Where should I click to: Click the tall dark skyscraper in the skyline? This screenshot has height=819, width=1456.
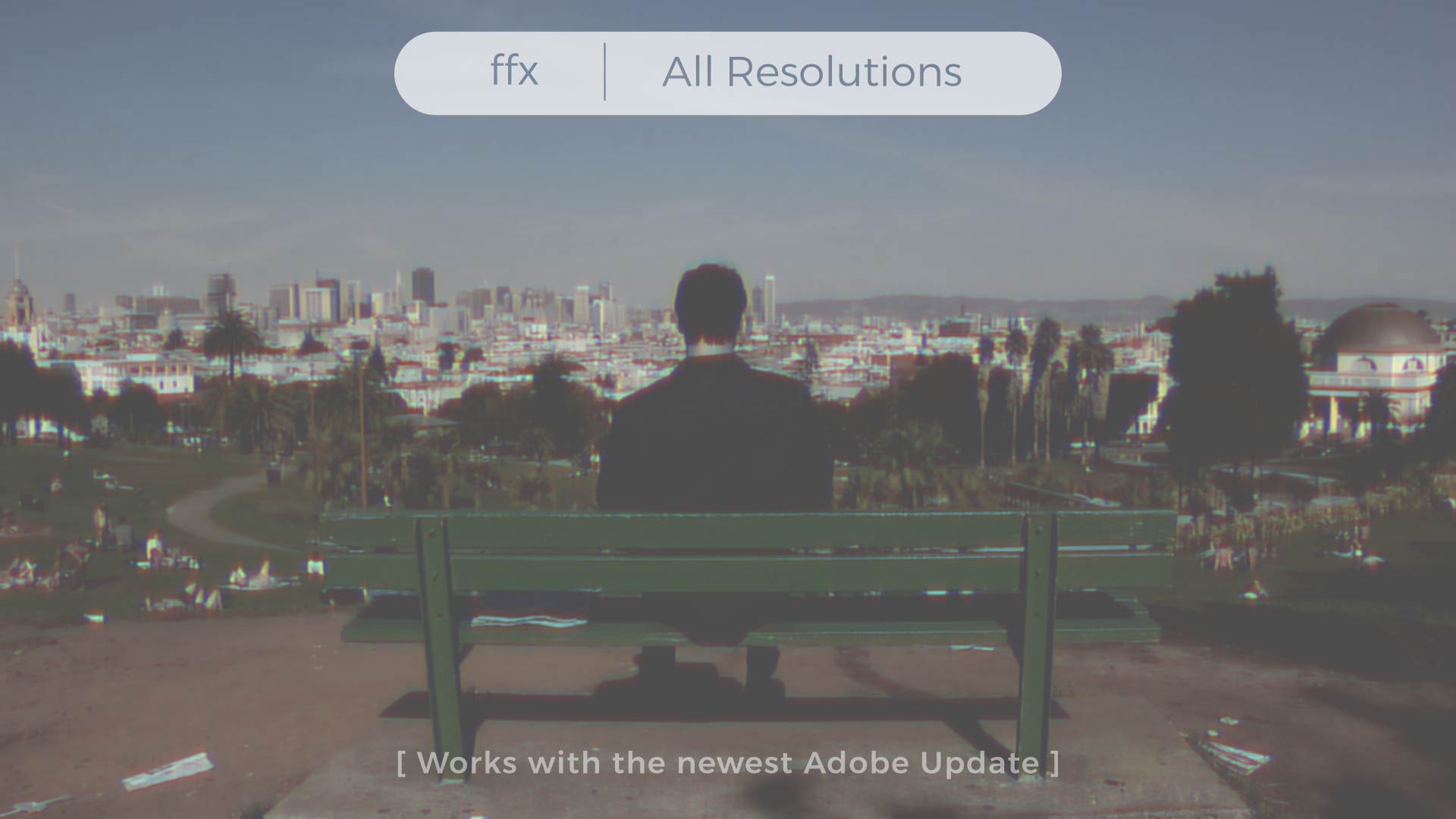pyautogui.click(x=422, y=285)
